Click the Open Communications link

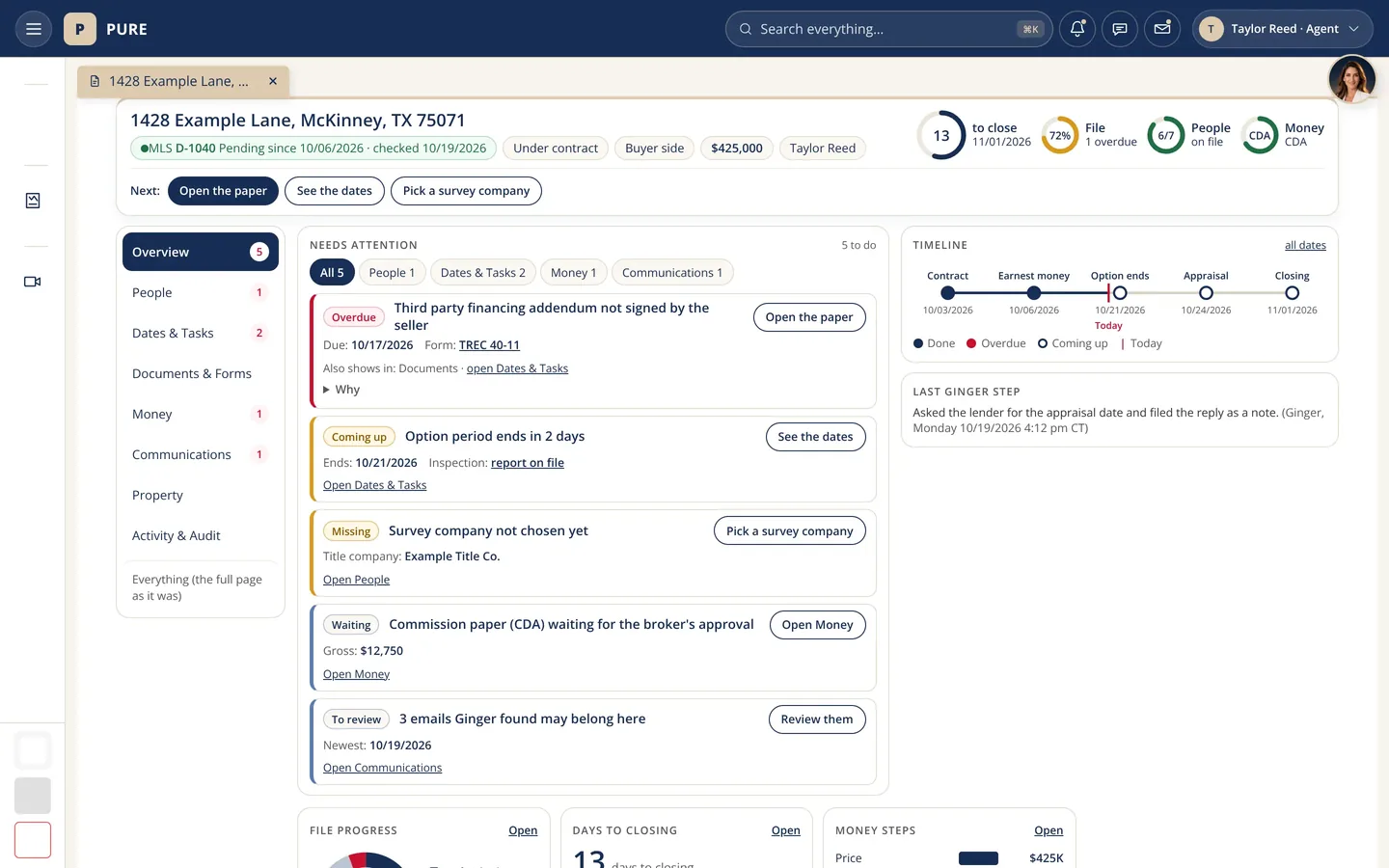(x=382, y=768)
